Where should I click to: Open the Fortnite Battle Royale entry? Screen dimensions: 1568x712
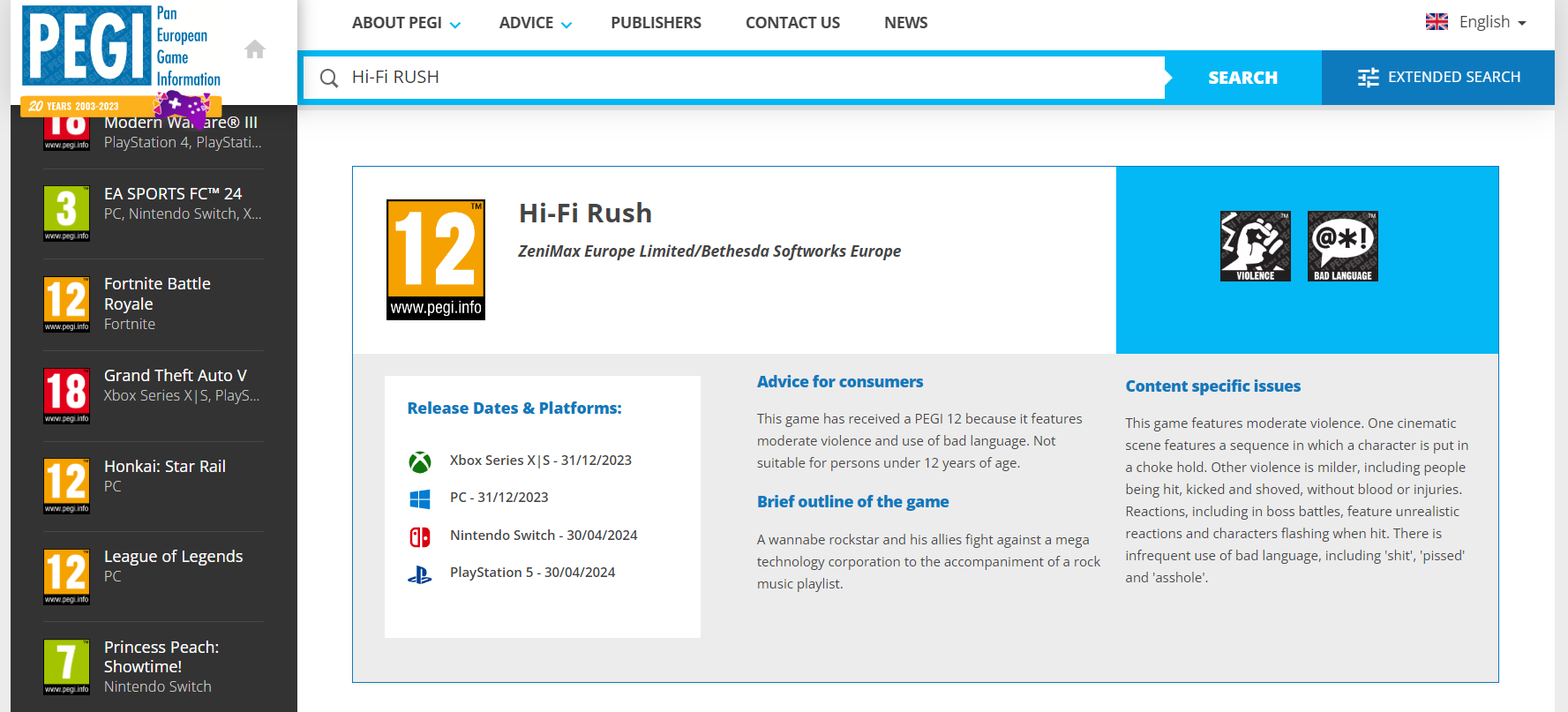[x=157, y=294]
